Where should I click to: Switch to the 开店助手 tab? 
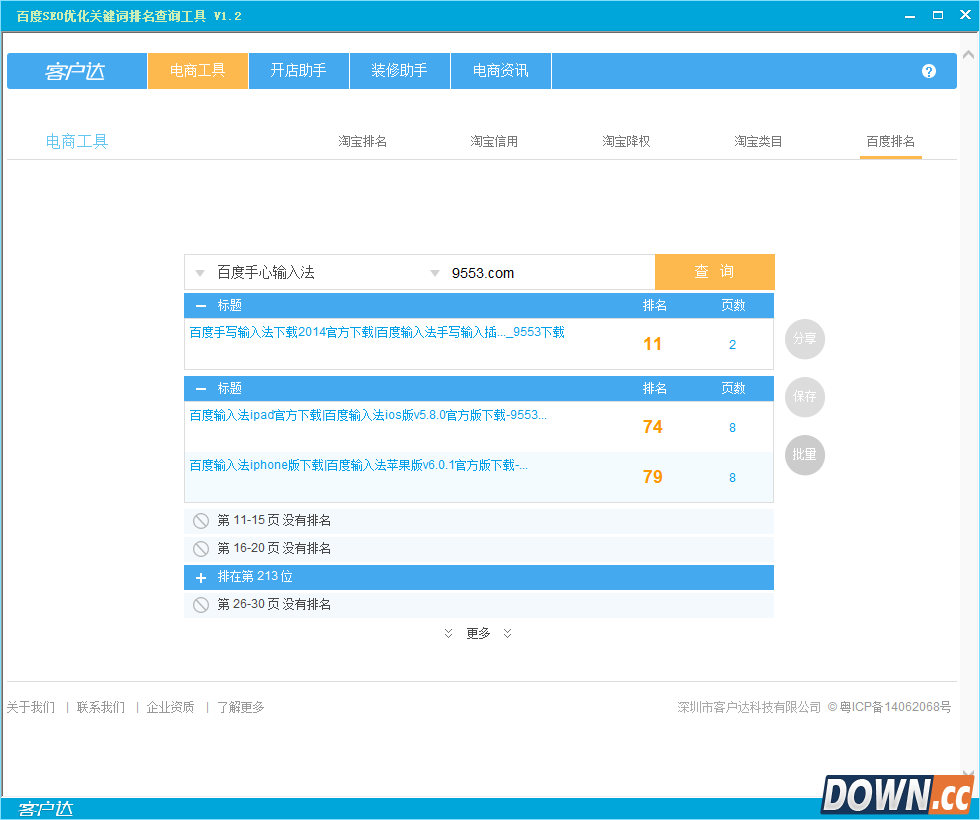[298, 71]
